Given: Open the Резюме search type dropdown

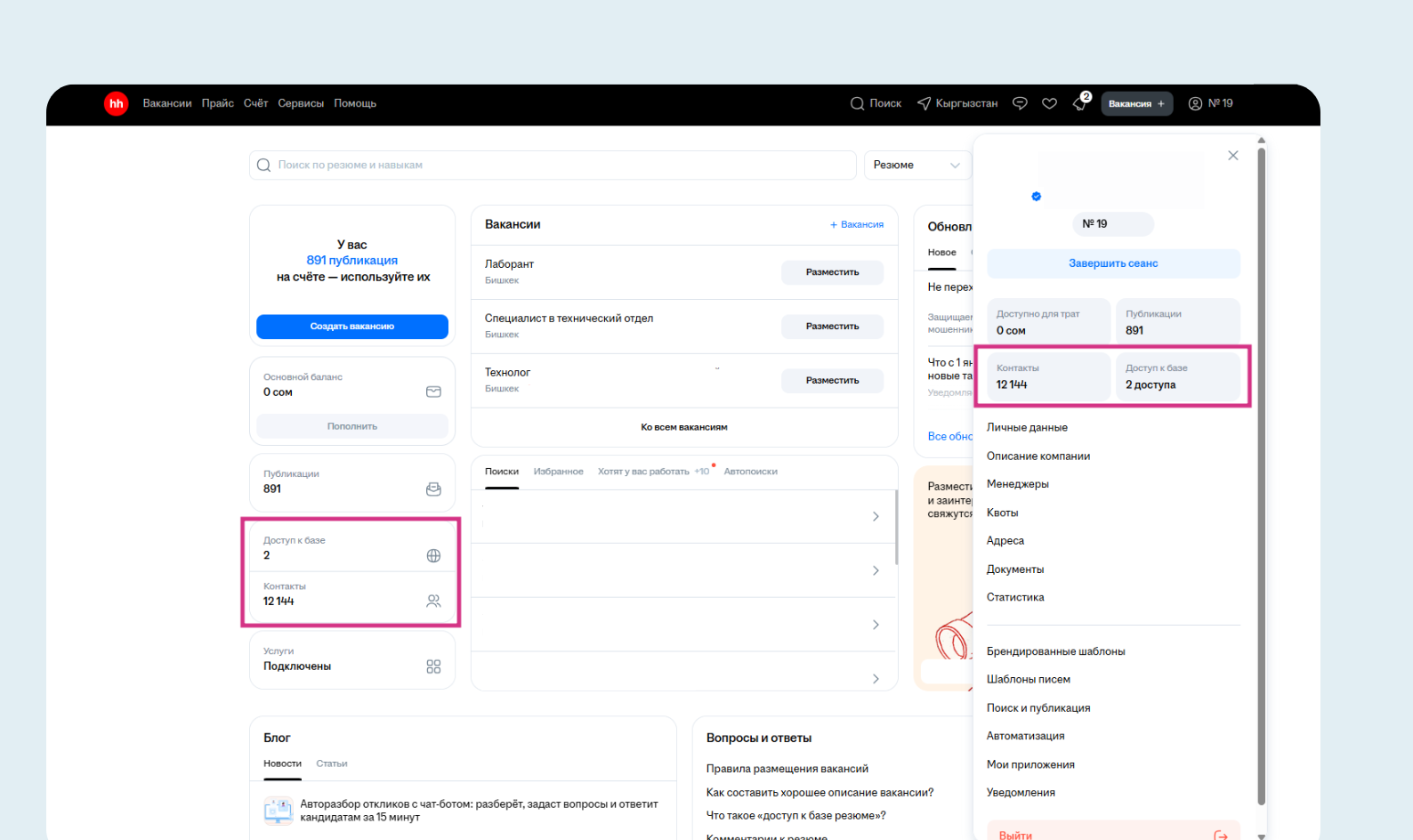Looking at the screenshot, I should (917, 165).
